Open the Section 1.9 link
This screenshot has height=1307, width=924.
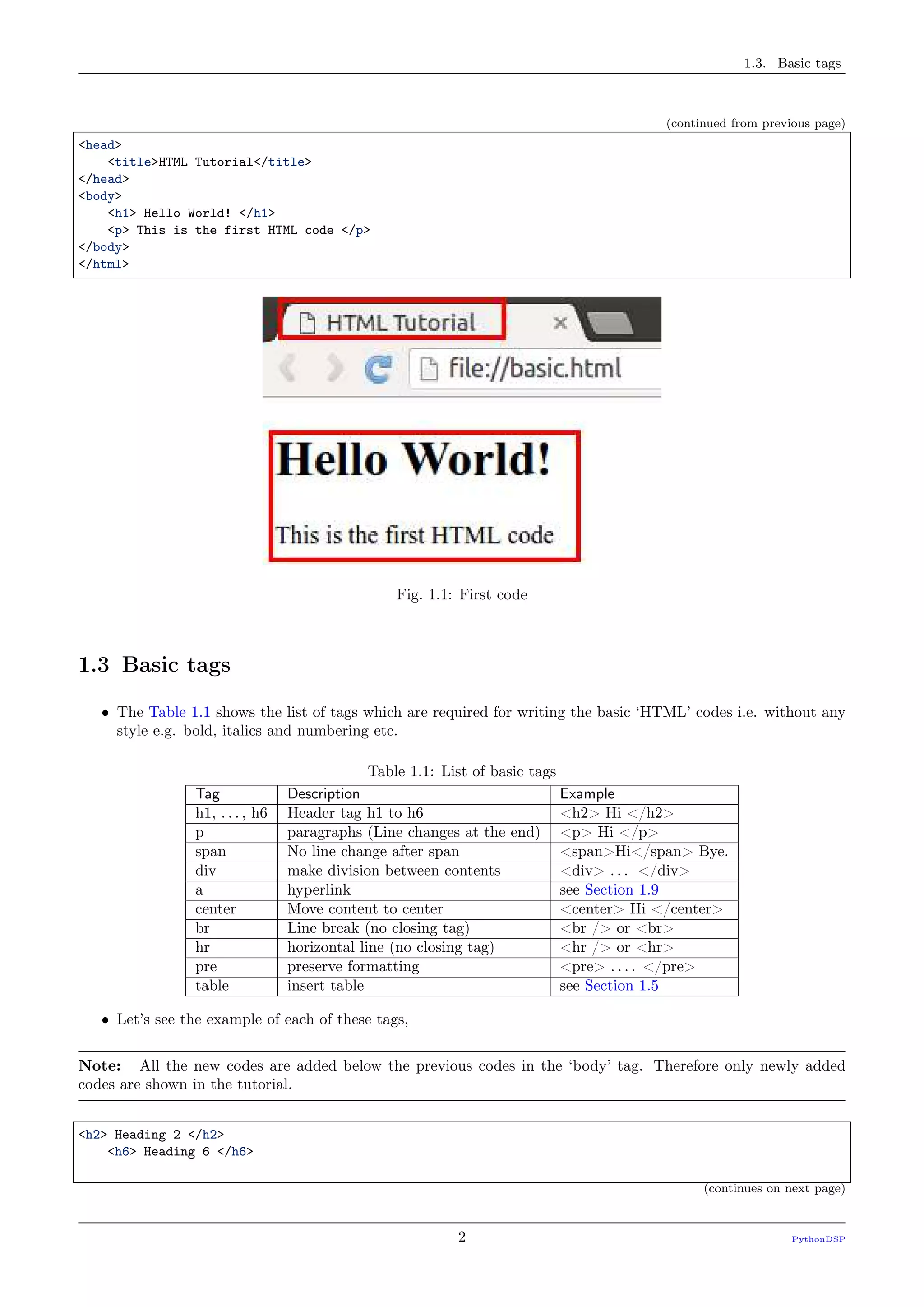tap(621, 890)
